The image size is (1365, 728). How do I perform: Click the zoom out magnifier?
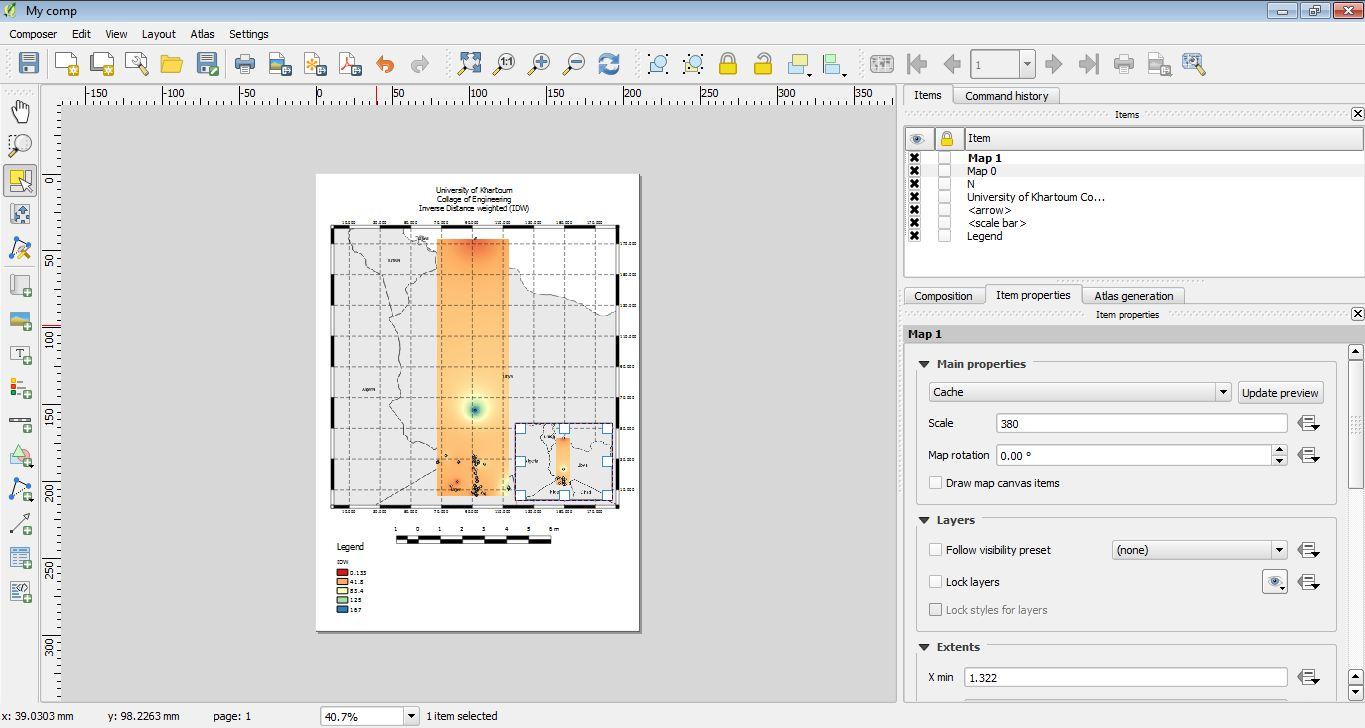(x=574, y=64)
